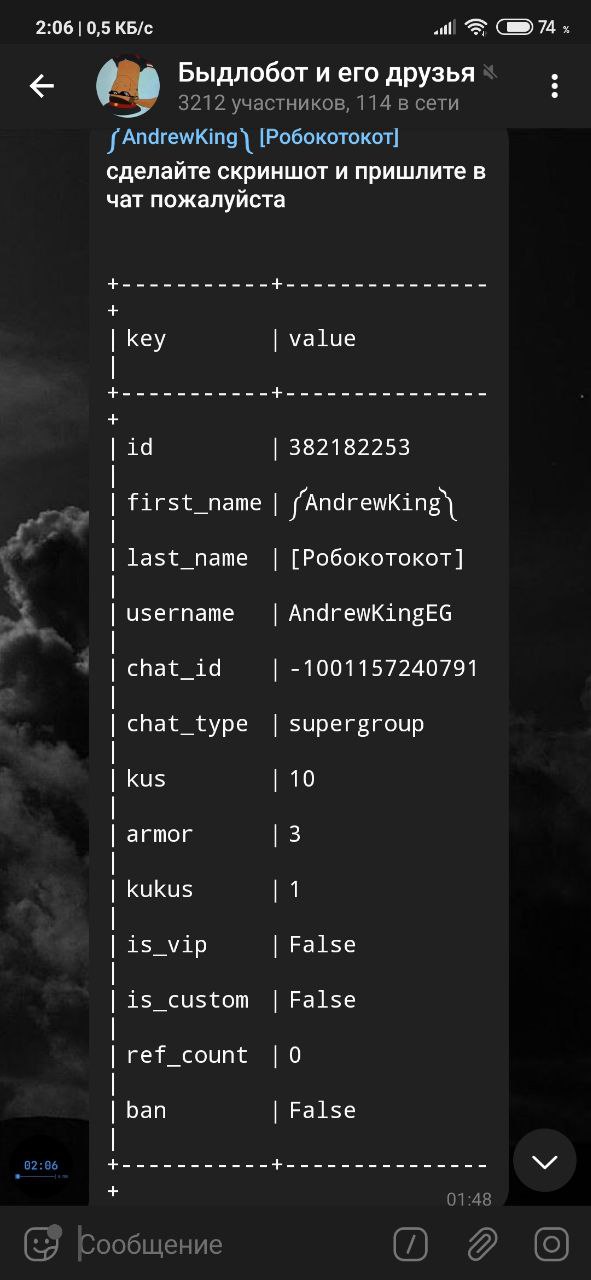591x1280 pixels.
Task: Tap the kukus value 1
Action: pos(295,889)
